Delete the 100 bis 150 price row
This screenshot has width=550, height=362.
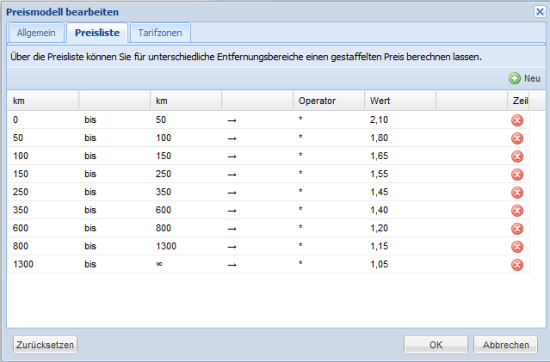click(517, 156)
